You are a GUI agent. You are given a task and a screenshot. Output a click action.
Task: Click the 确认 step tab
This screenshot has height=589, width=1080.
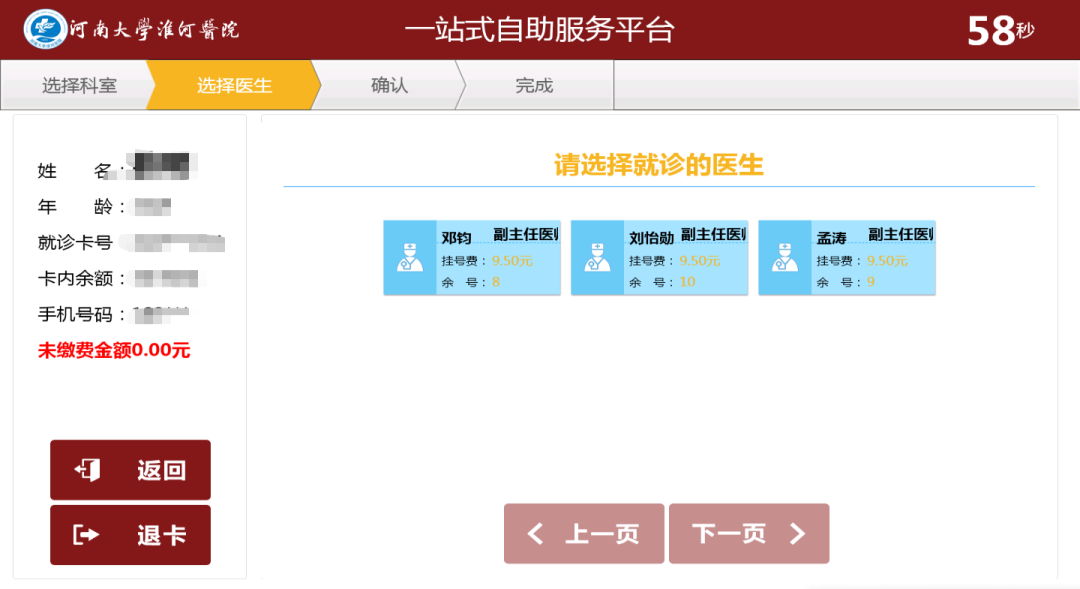[x=389, y=85]
